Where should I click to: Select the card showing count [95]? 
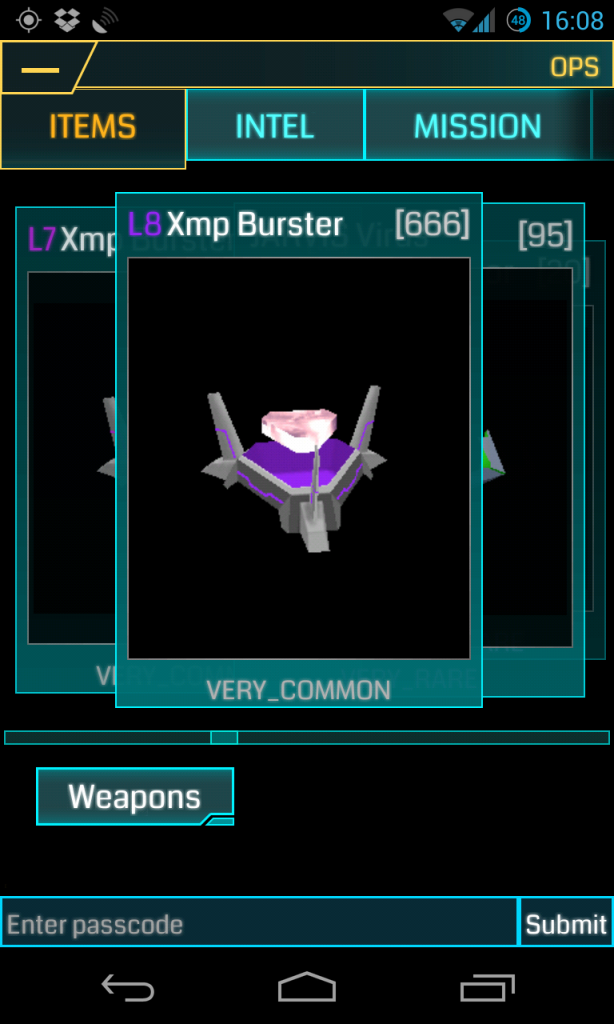[533, 449]
